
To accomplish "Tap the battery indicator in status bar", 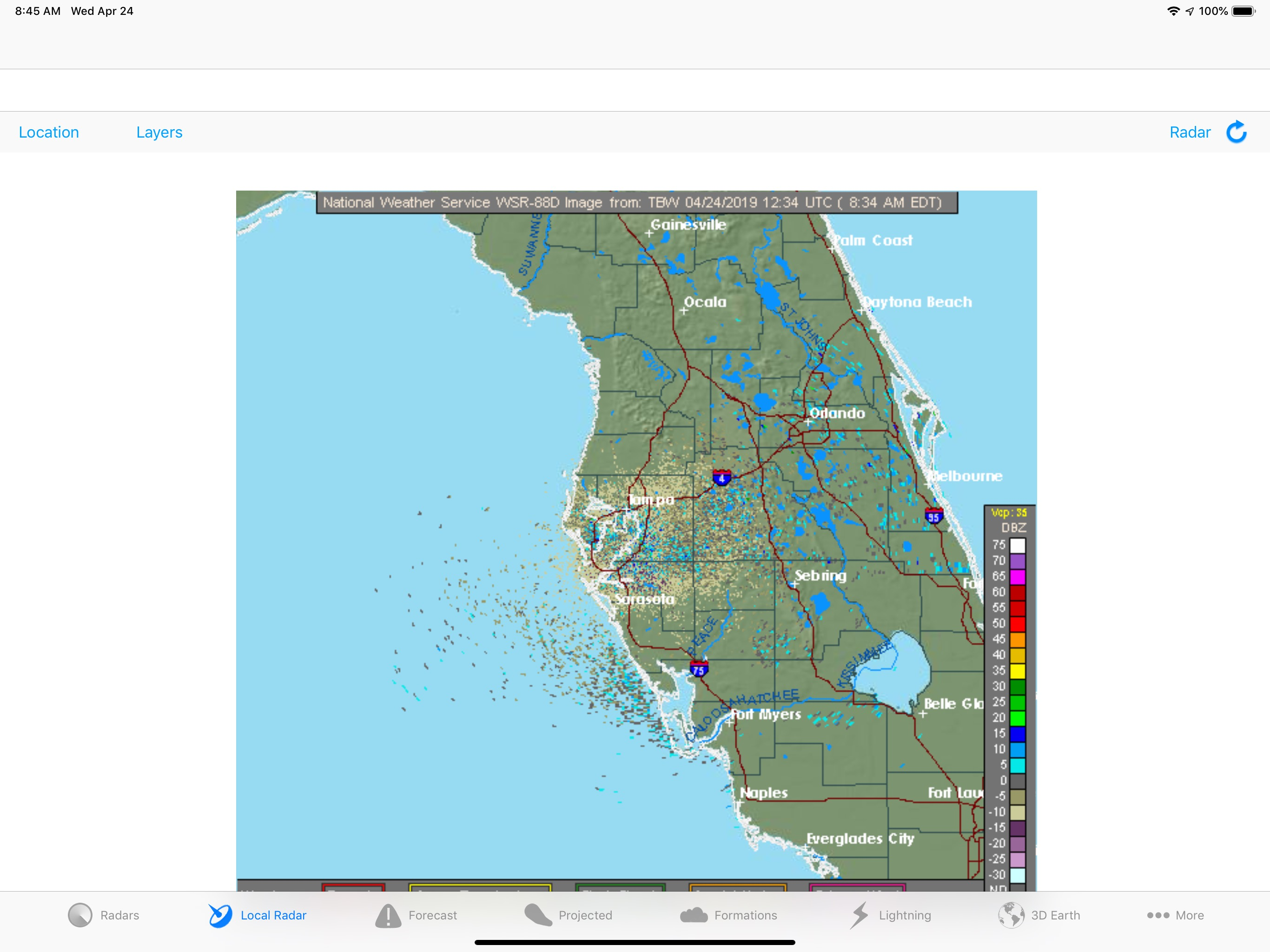I will click(x=1243, y=11).
